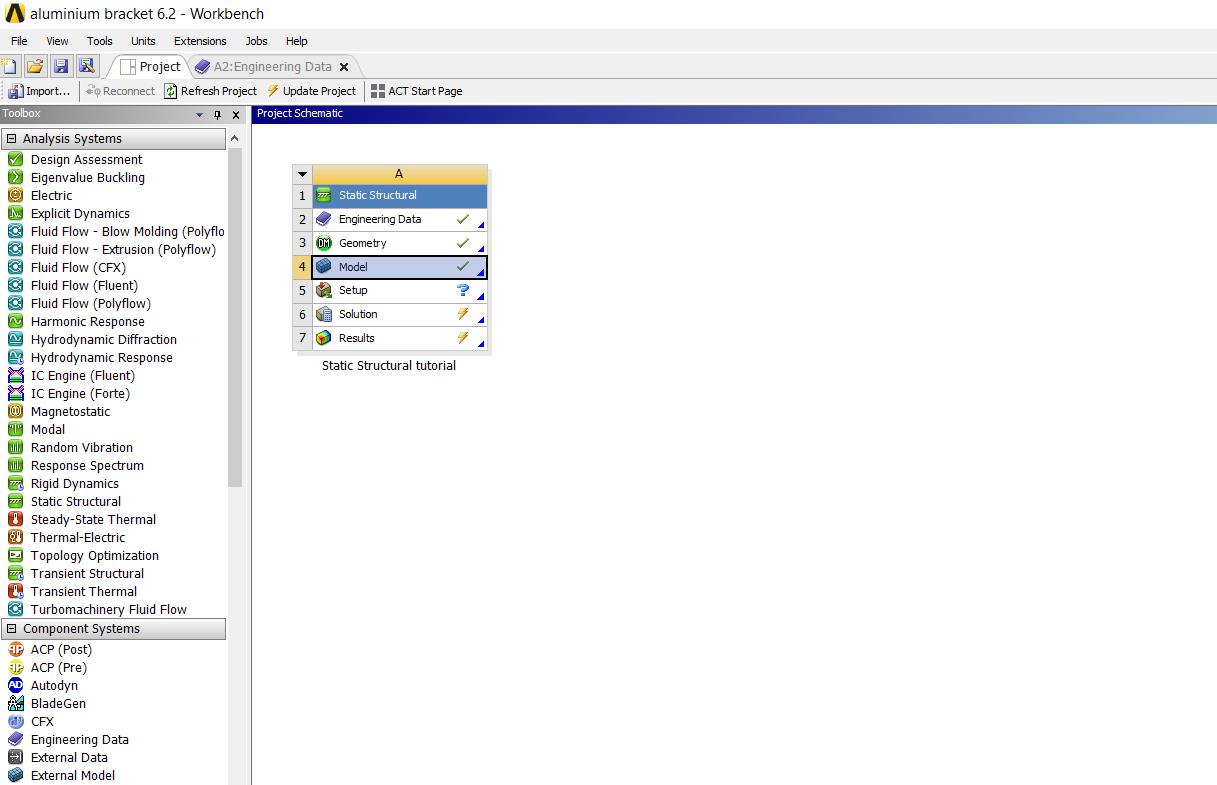Image resolution: width=1217 pixels, height=785 pixels.
Task: Click the Toolbox vertical scrollbar thumb
Action: point(235,317)
